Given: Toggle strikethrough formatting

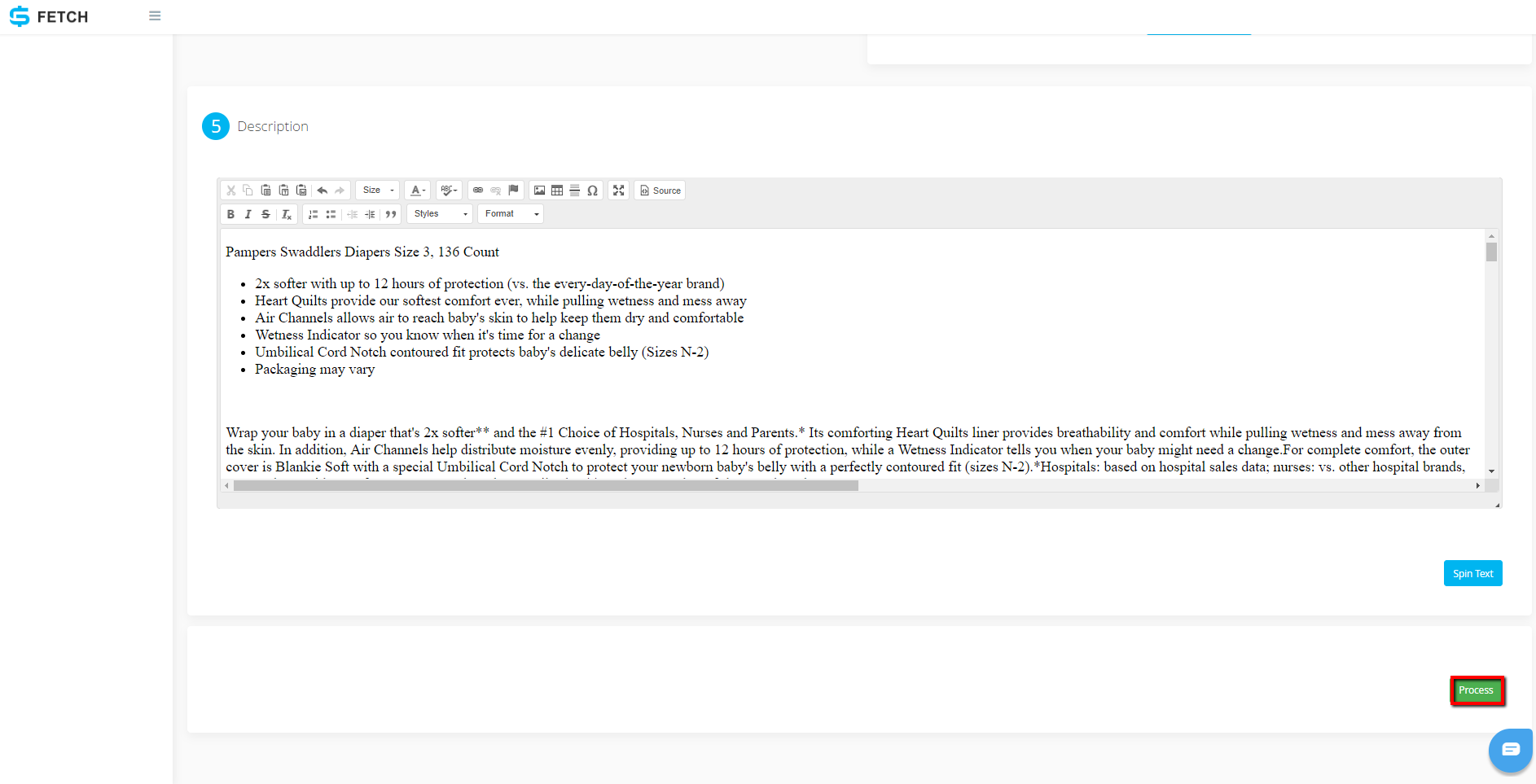Looking at the screenshot, I should tap(266, 214).
